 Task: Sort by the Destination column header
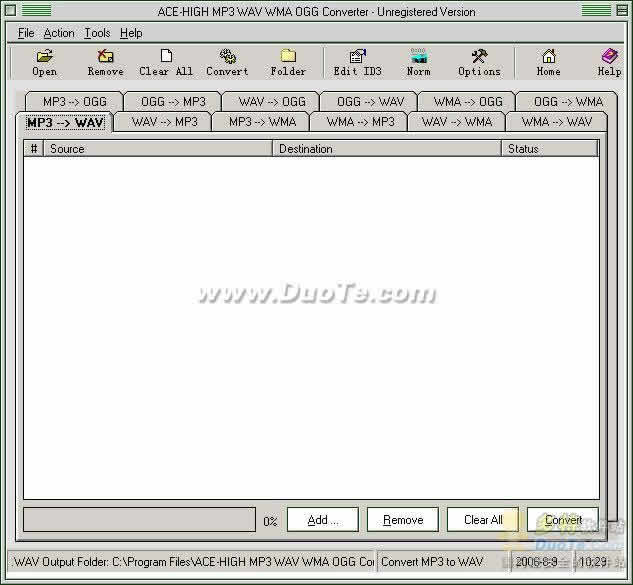(x=387, y=149)
